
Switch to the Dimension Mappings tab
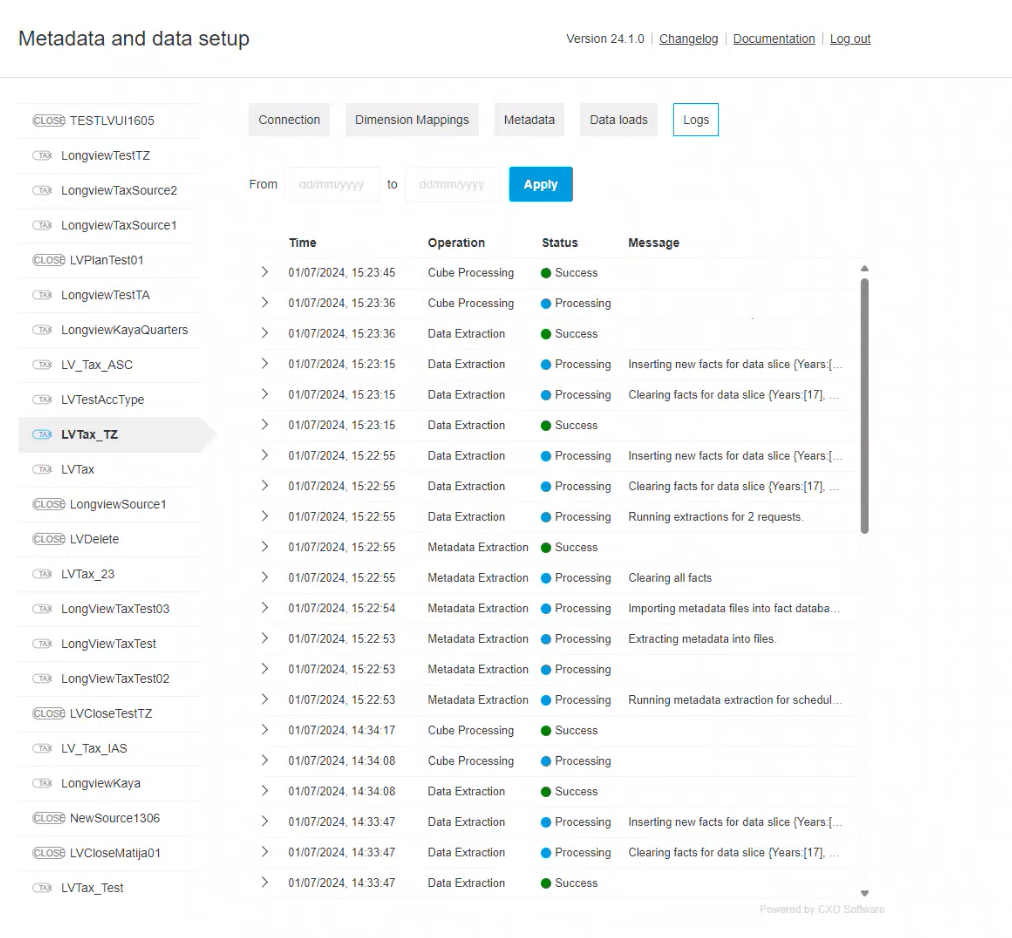tap(412, 120)
